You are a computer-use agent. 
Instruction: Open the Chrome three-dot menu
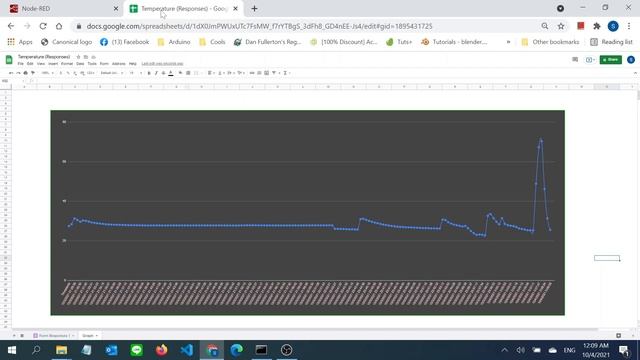click(x=629, y=26)
